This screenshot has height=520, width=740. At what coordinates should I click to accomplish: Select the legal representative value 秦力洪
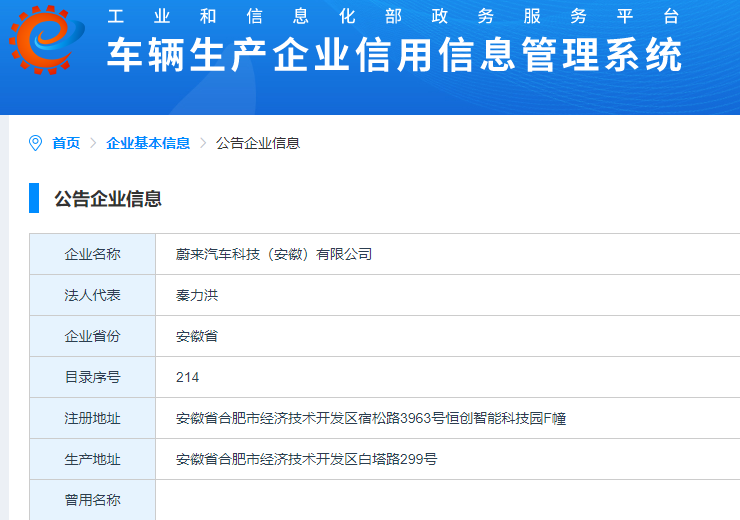[x=197, y=295]
